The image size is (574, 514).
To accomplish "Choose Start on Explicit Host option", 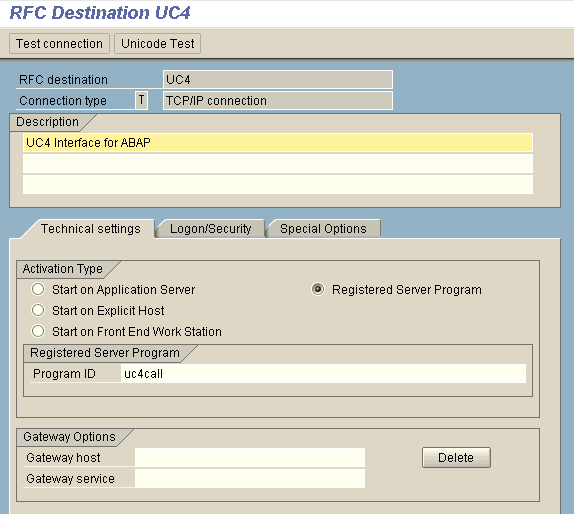I will tap(38, 310).
